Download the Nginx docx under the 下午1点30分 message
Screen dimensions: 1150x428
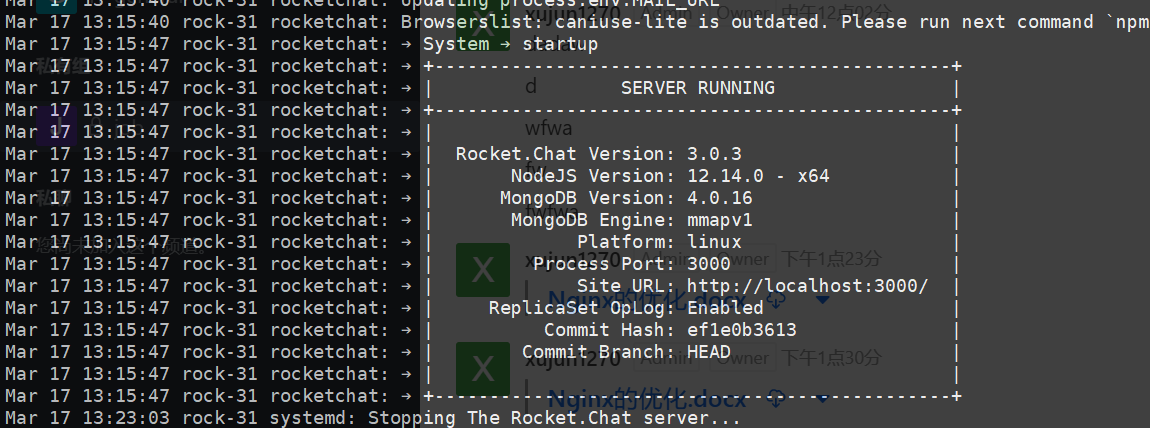point(775,399)
